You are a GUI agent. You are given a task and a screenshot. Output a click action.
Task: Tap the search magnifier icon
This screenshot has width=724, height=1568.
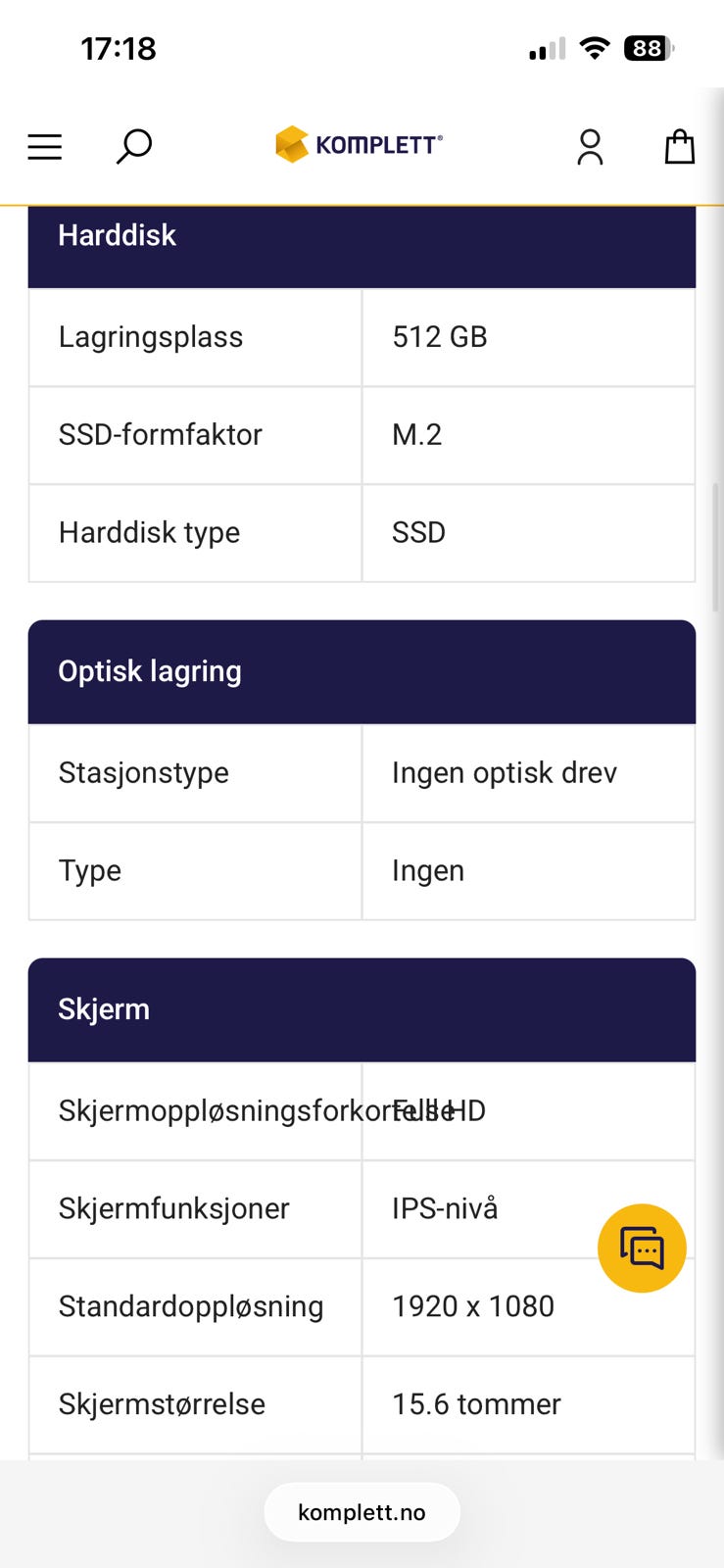pos(134,147)
